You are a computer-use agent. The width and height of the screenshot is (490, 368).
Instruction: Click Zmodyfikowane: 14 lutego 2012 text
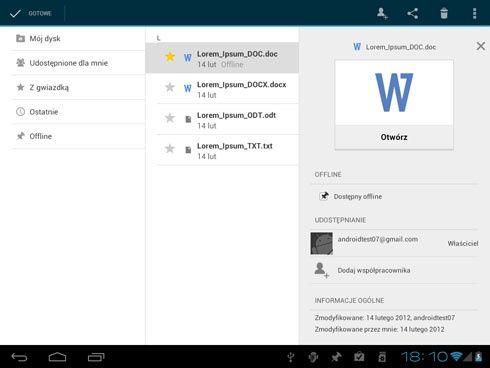[385, 318]
